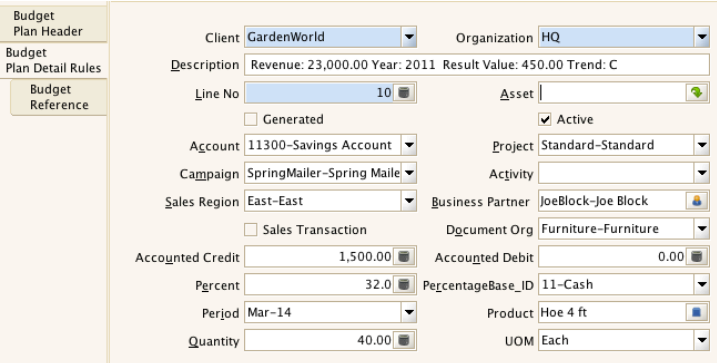Open calculator icon for Percent field
The image size is (717, 363).
point(404,284)
